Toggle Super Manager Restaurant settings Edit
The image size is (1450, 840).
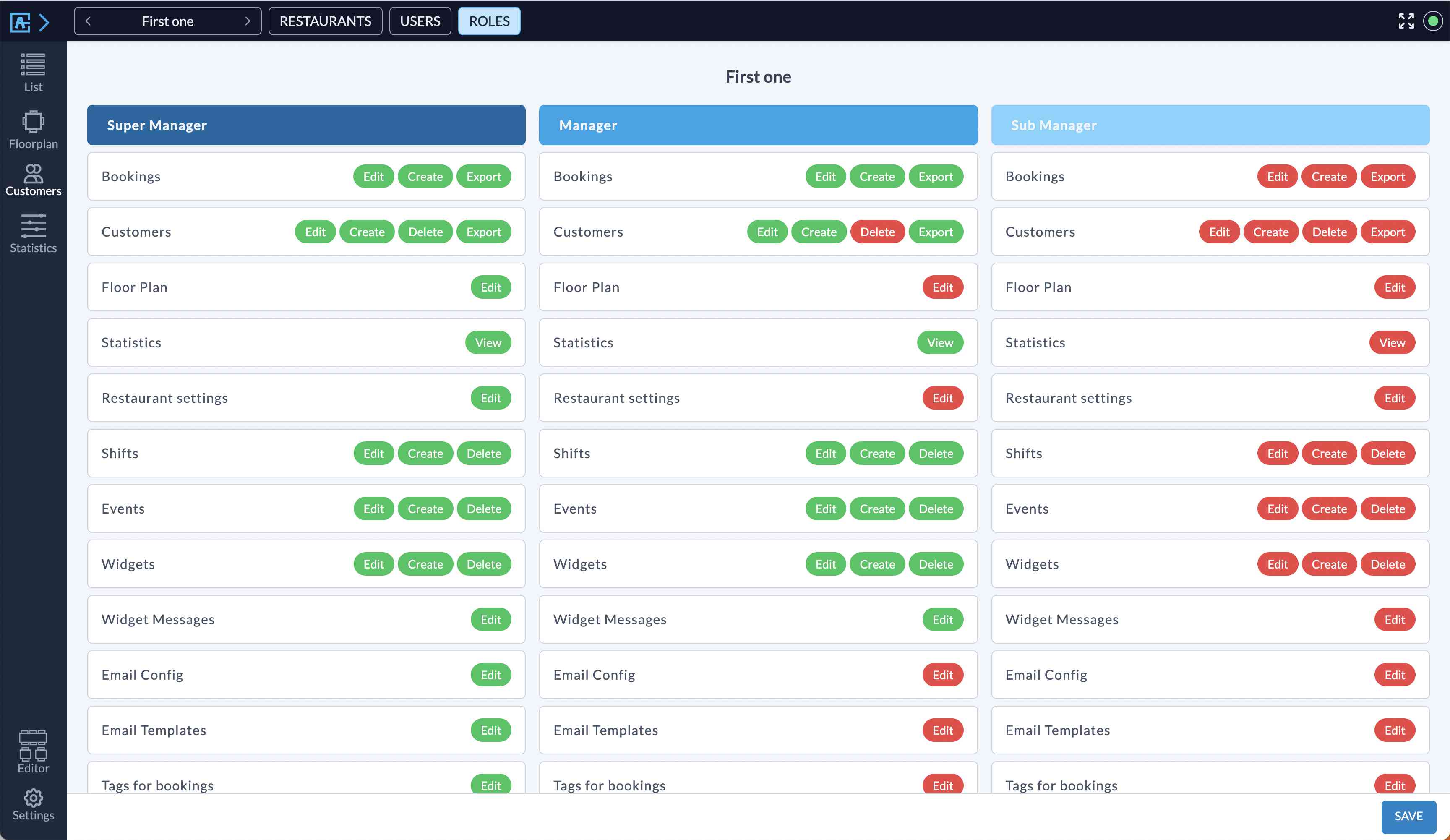[x=491, y=398]
